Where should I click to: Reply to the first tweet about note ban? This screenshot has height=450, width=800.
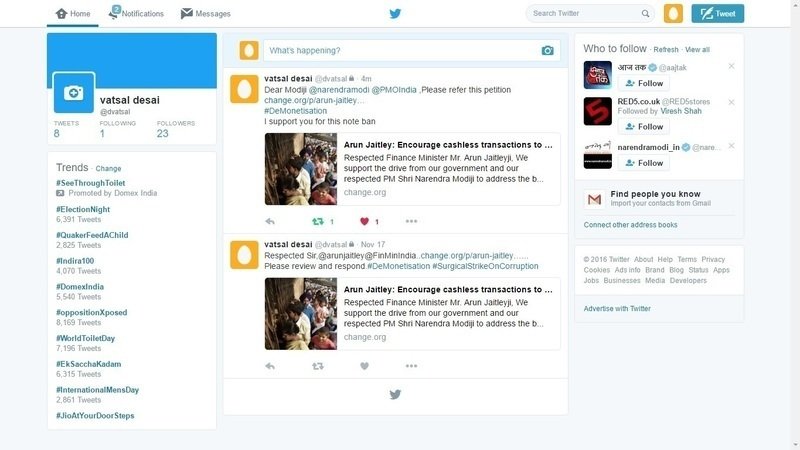coord(270,221)
